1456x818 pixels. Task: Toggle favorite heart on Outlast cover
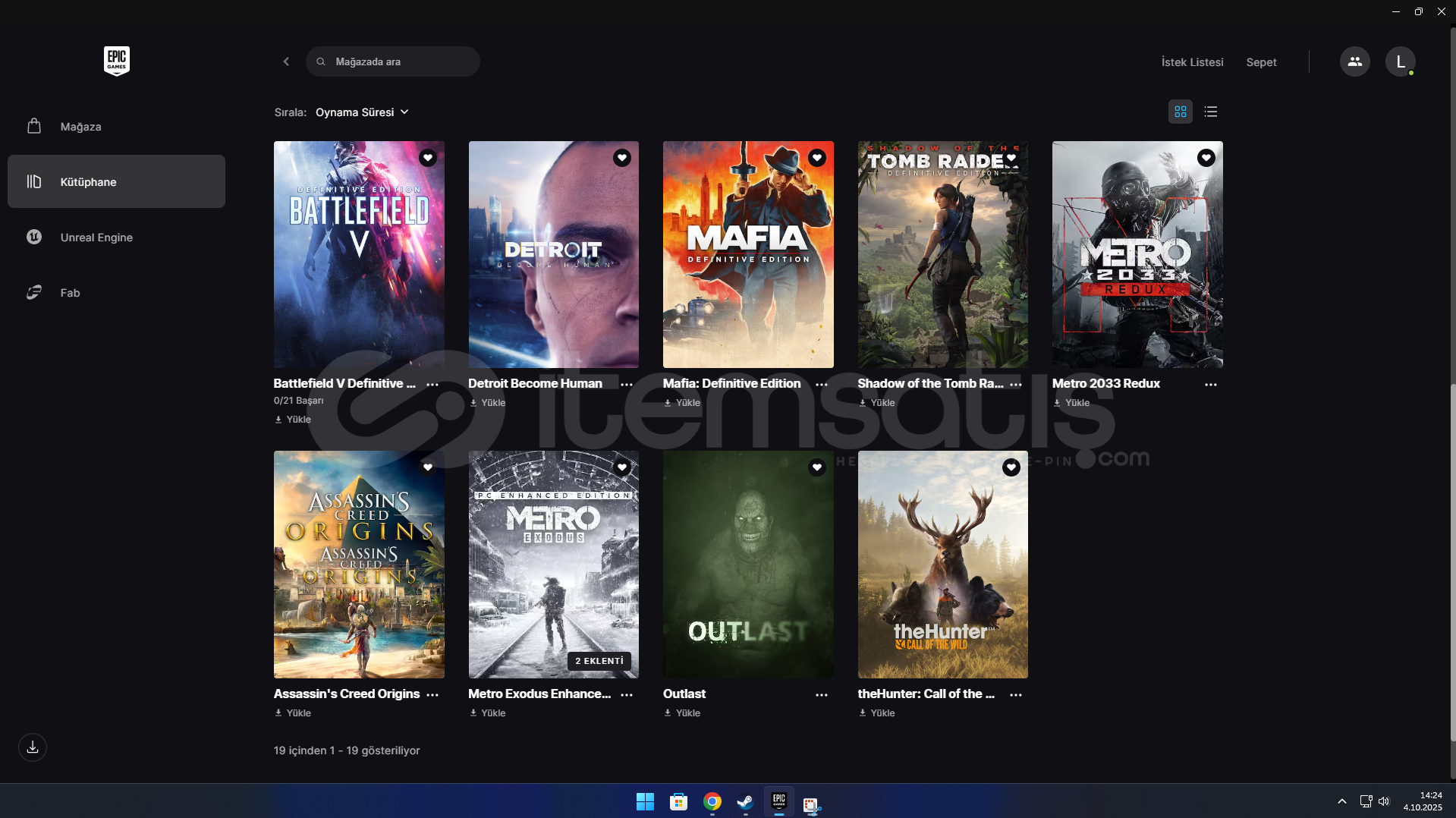816,467
